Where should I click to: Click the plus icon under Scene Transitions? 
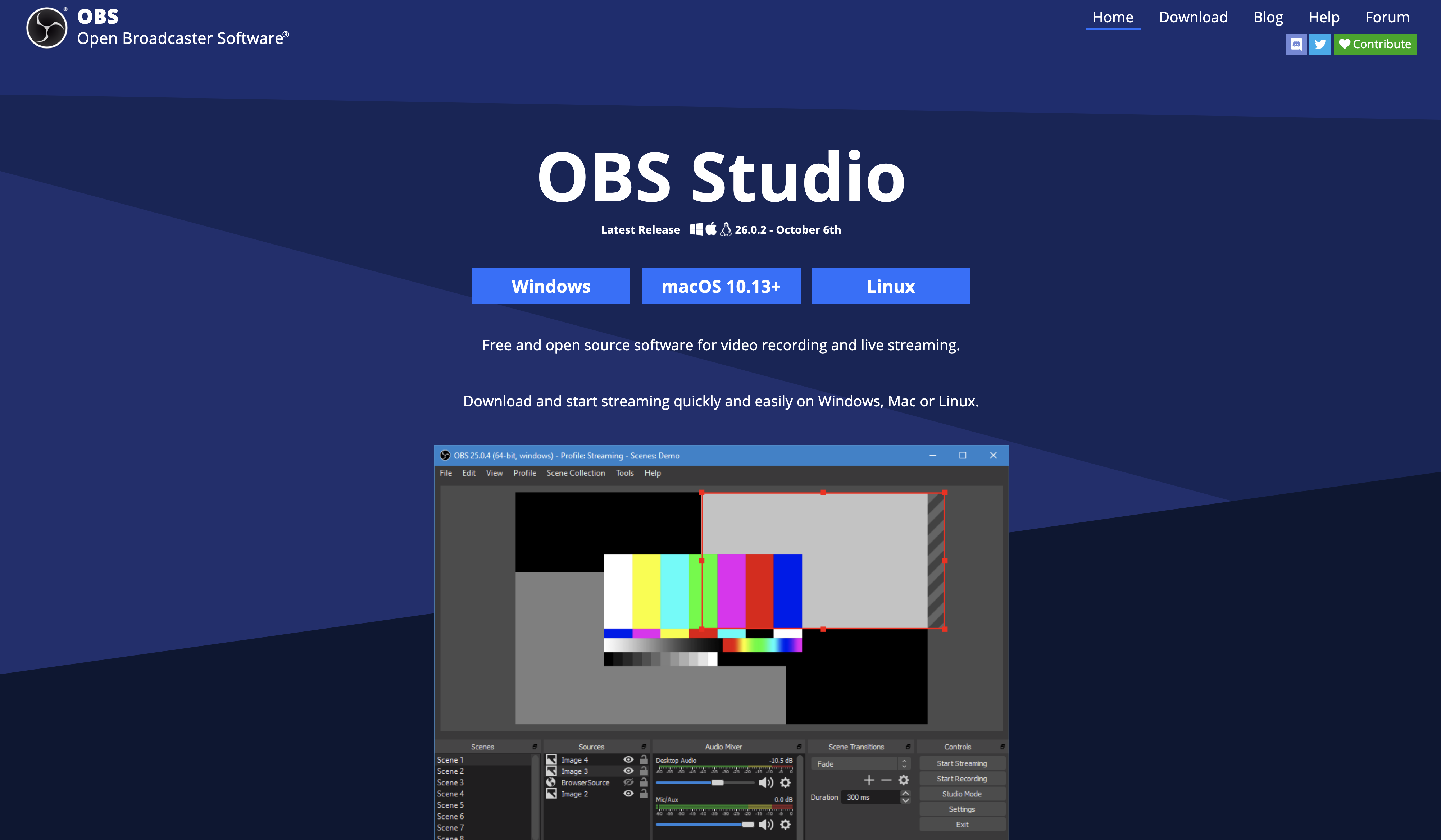(x=869, y=780)
